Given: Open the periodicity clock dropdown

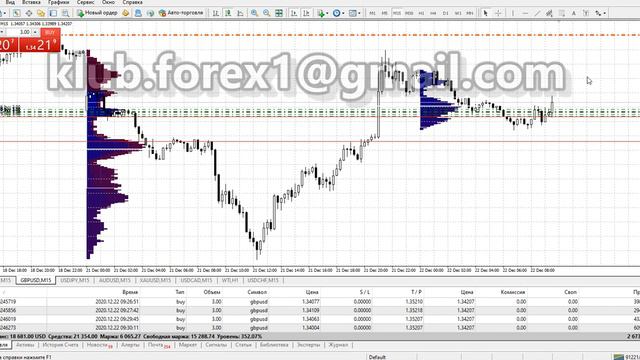Looking at the screenshot, I should click(338, 13).
